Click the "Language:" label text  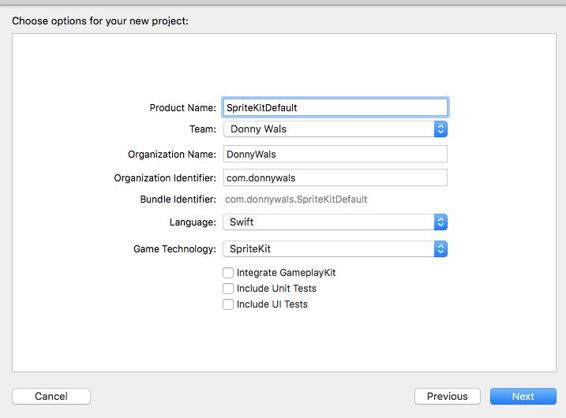[x=193, y=222]
